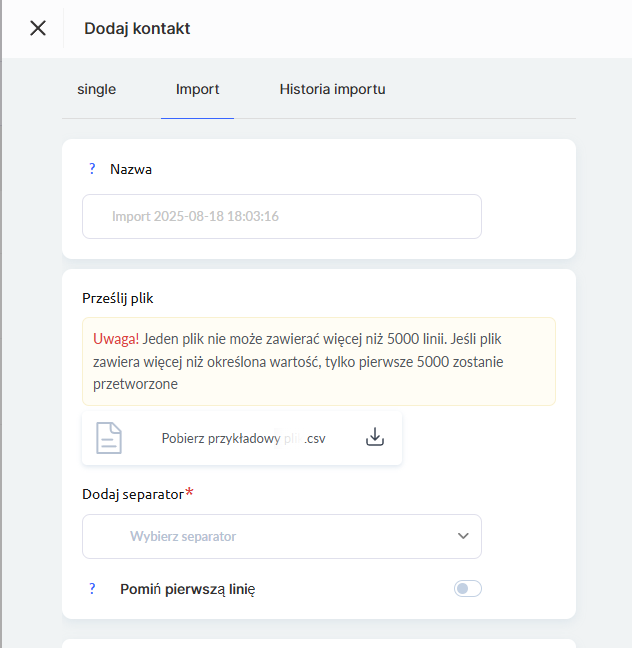632x648 pixels.
Task: Click the Dodaj separator label
Action: click(134, 494)
